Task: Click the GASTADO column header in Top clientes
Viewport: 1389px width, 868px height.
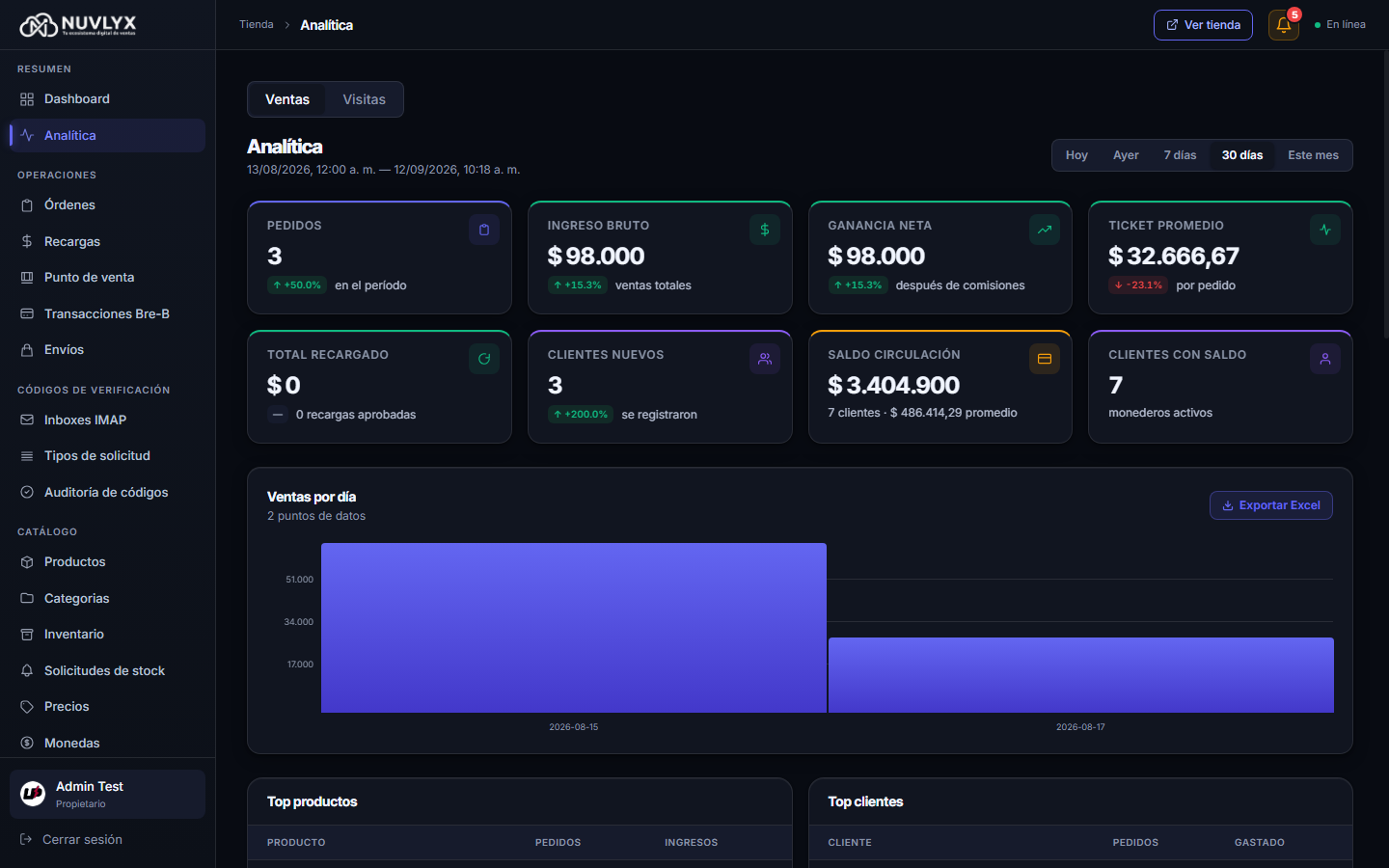Action: (x=1260, y=843)
